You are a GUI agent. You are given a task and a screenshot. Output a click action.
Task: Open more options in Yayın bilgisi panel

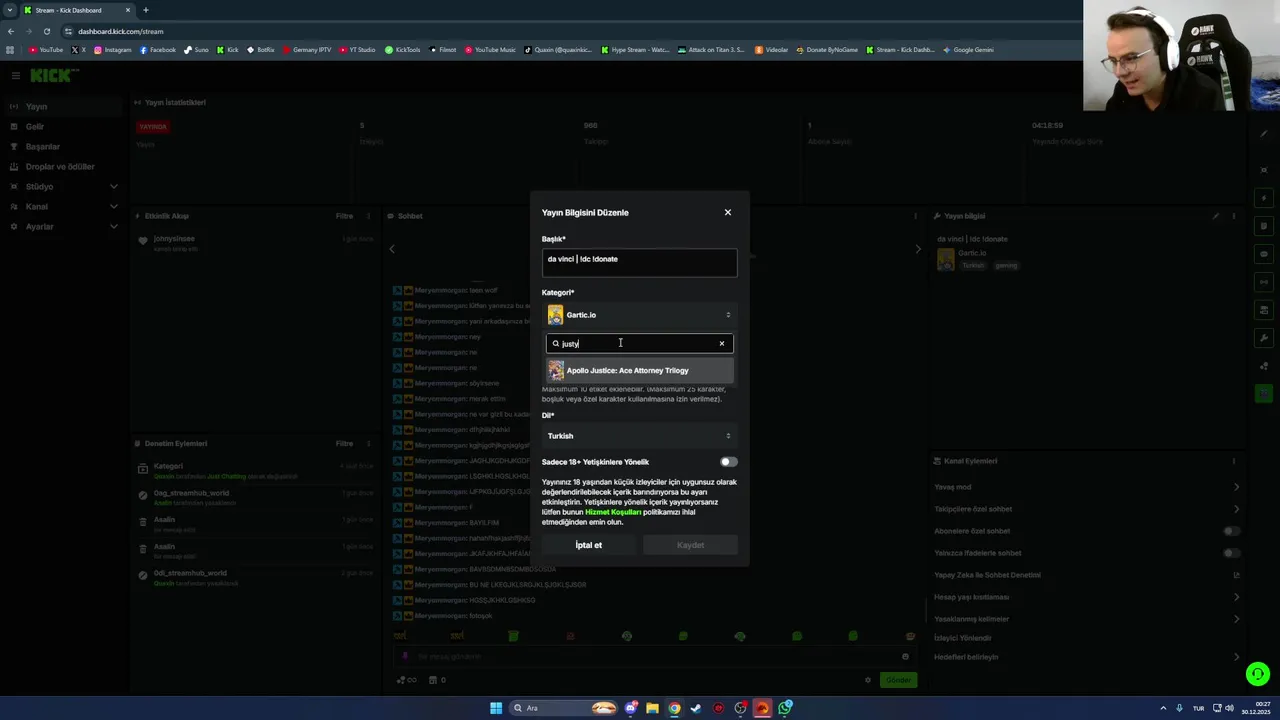1234,216
